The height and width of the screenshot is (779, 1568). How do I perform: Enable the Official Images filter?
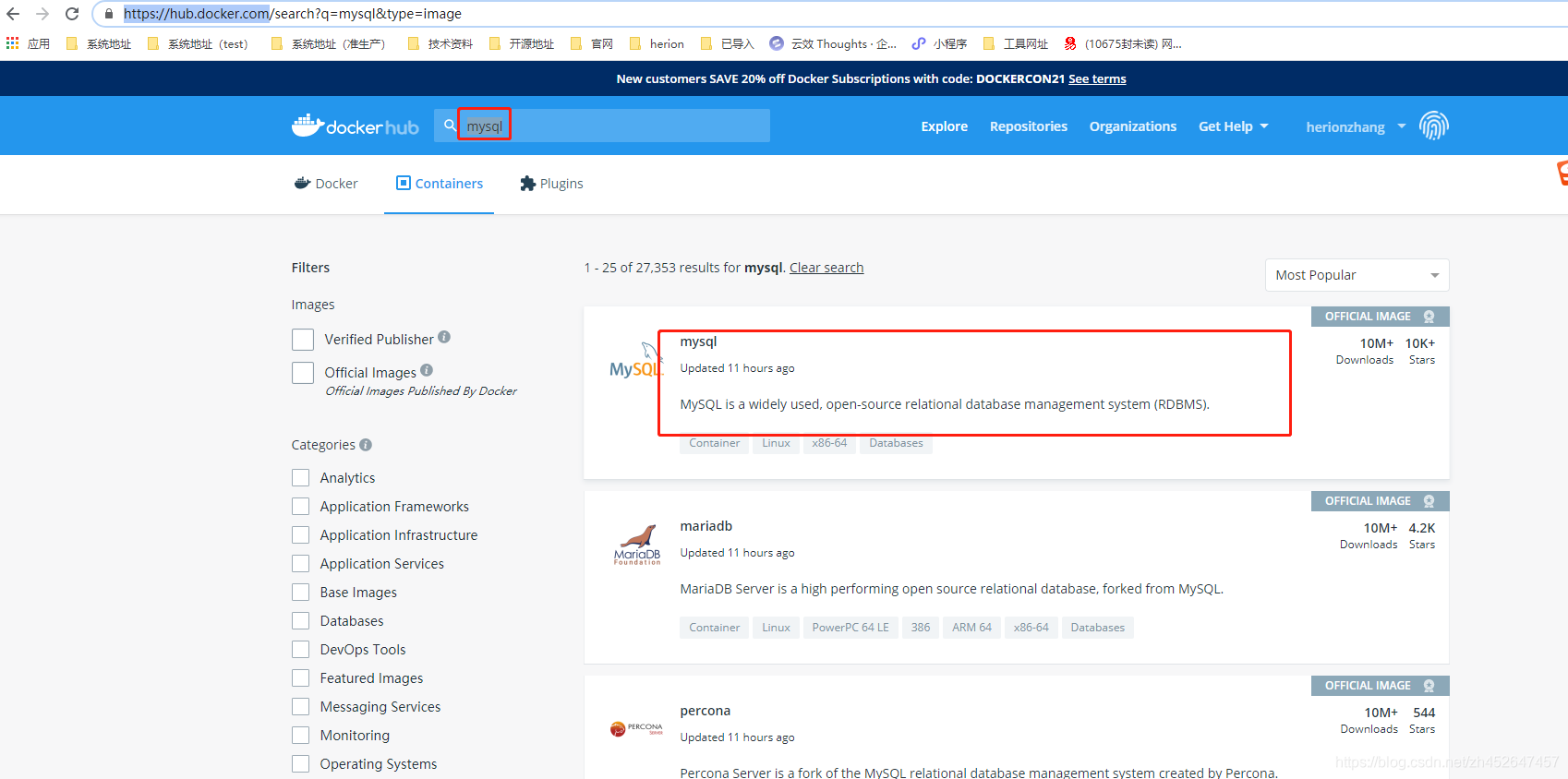point(303,373)
